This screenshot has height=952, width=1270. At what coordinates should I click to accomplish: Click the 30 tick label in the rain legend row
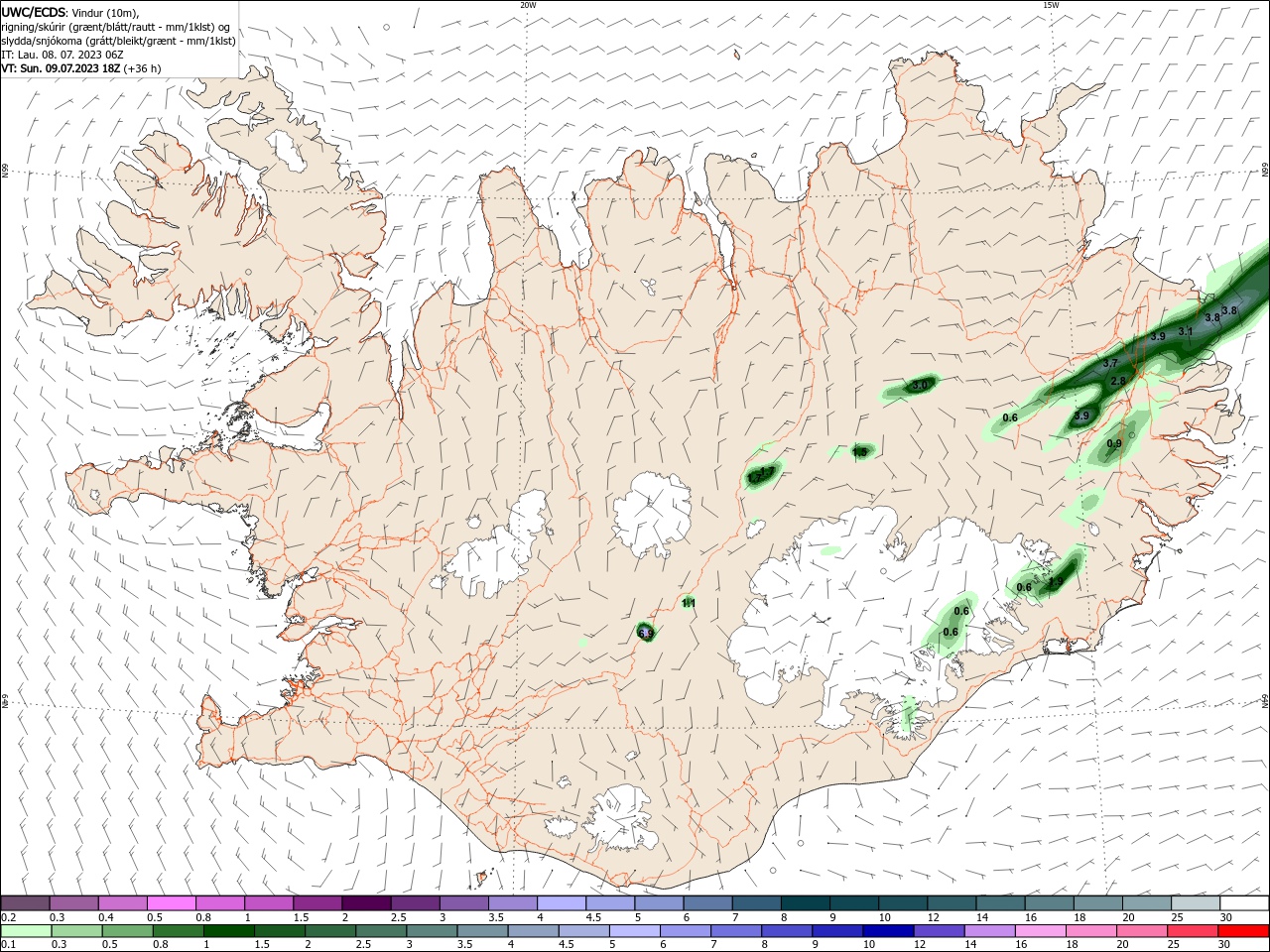(1222, 945)
